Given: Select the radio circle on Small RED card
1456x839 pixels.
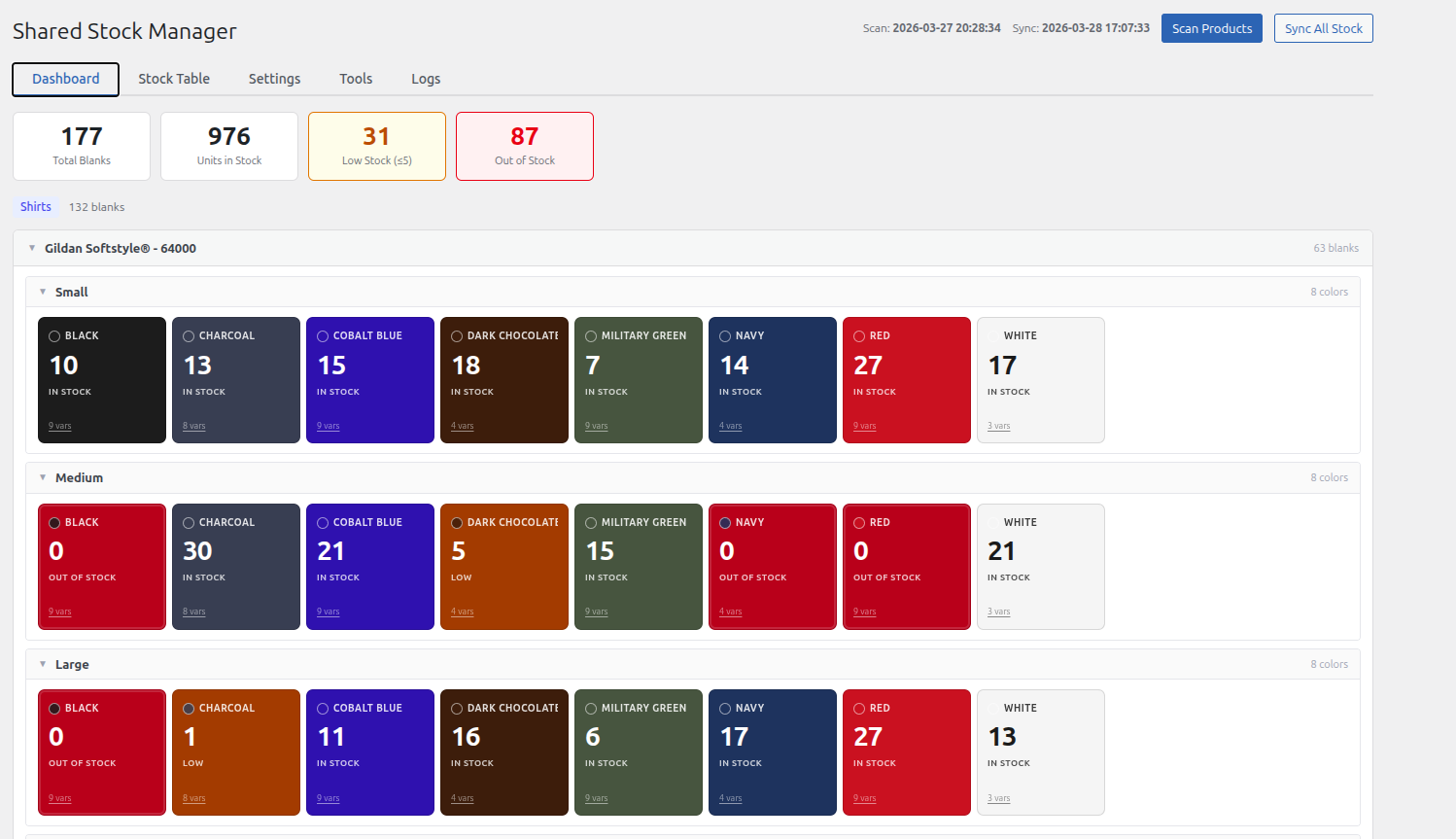Looking at the screenshot, I should pos(860,334).
